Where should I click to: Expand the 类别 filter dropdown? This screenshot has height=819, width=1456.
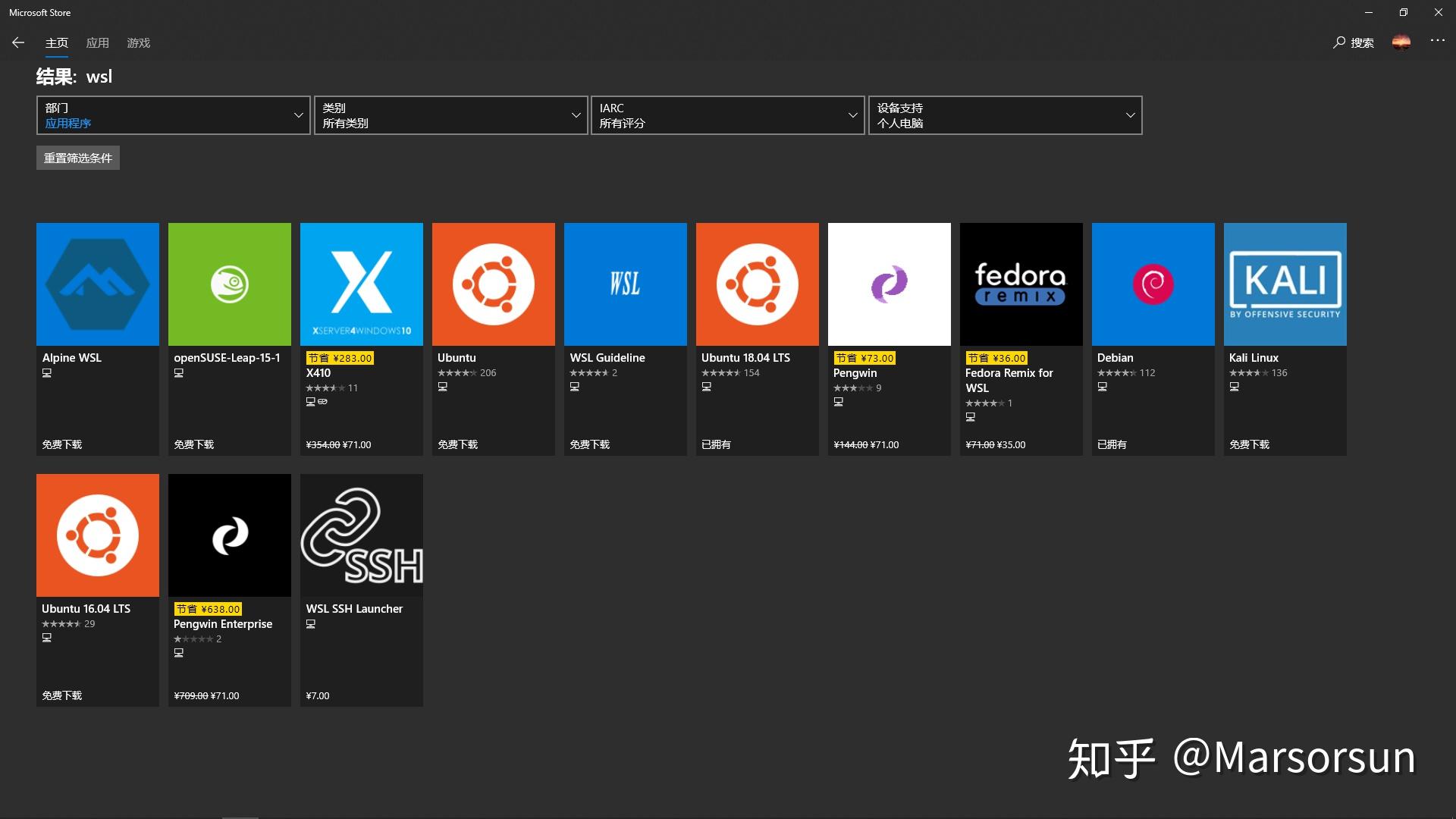point(451,115)
